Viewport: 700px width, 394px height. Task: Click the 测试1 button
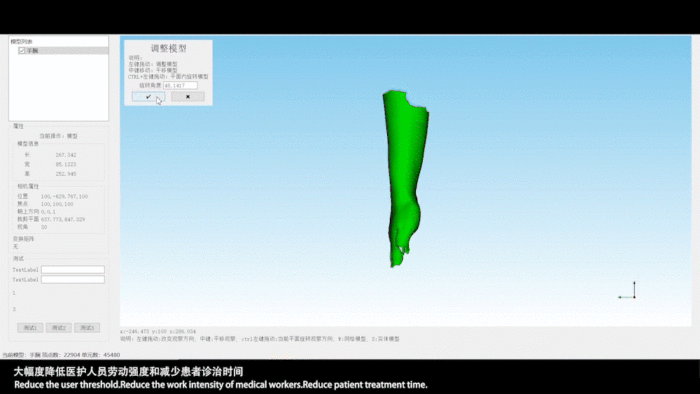tap(30, 328)
